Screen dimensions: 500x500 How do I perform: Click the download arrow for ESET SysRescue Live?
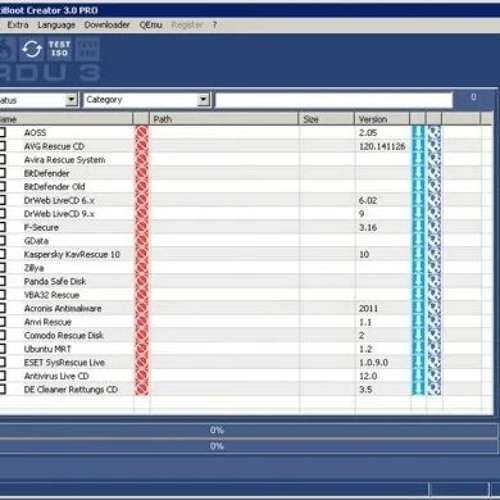pyautogui.click(x=418, y=362)
